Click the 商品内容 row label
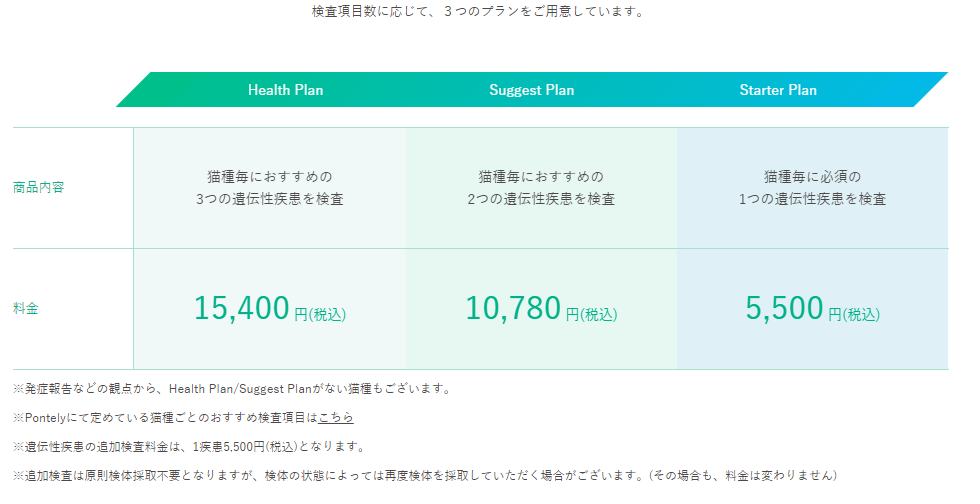The width and height of the screenshot is (980, 504). click(39, 187)
